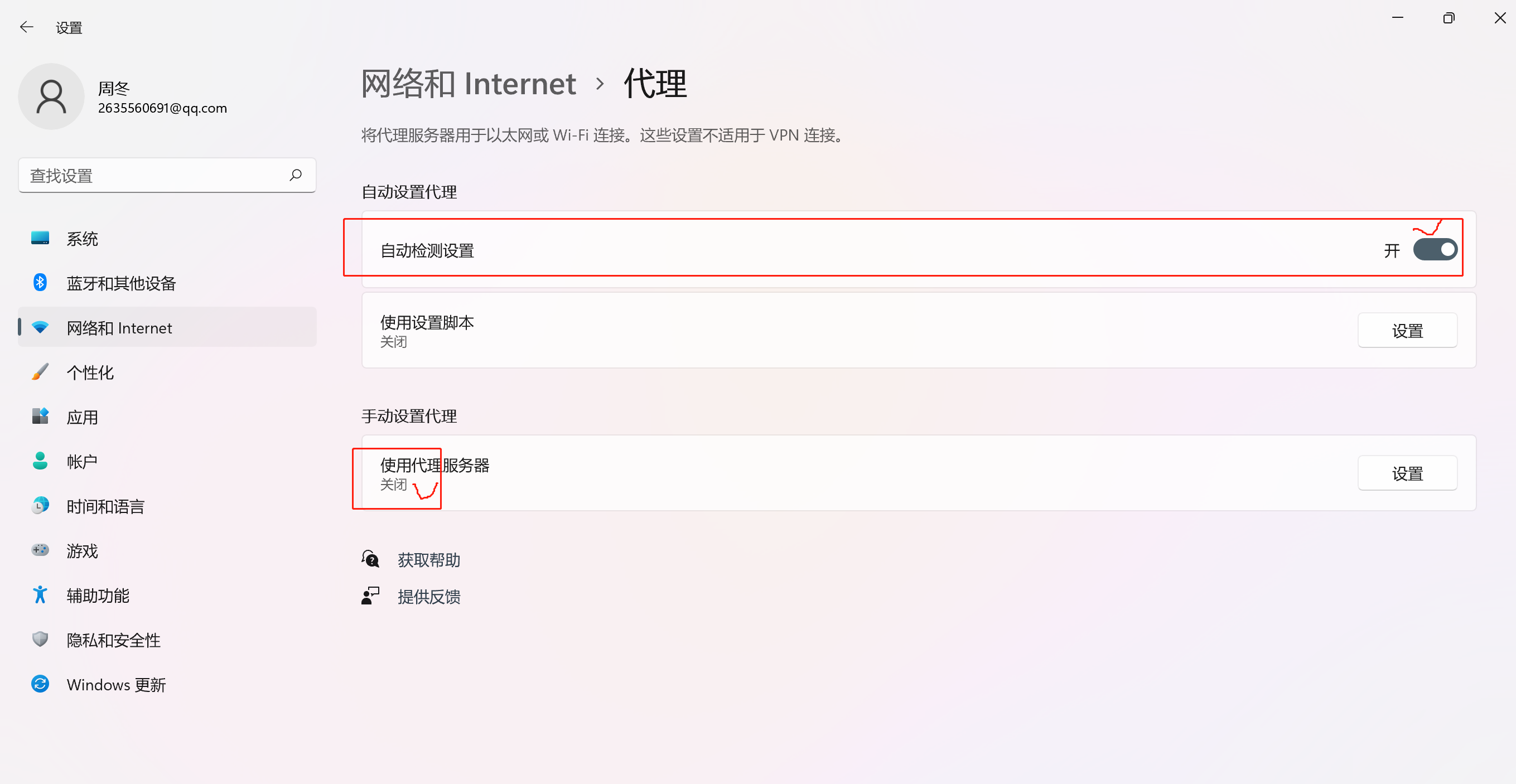The image size is (1516, 784).
Task: Click the search magnifier icon
Action: pyautogui.click(x=296, y=175)
